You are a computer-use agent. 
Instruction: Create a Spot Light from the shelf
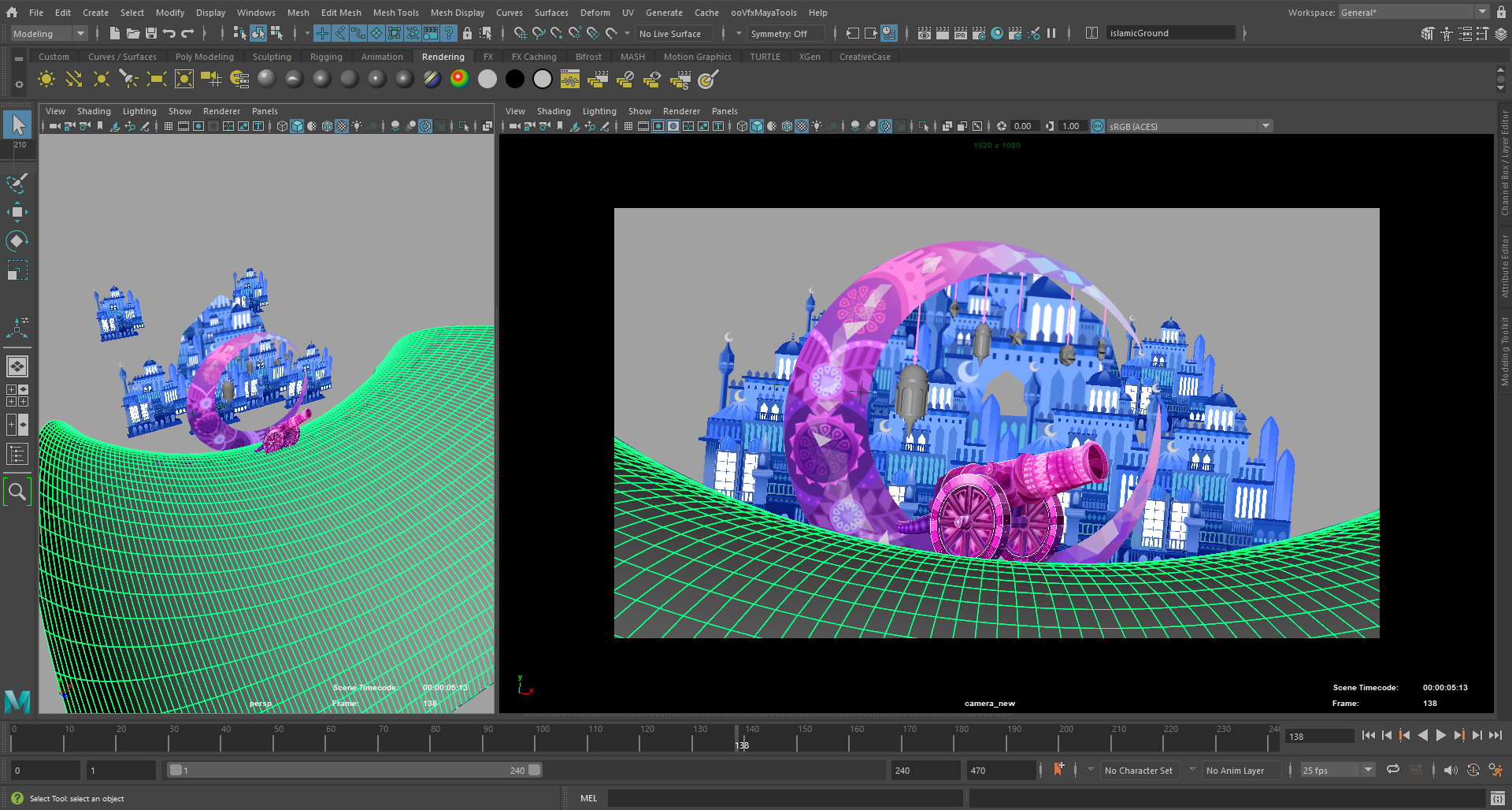coord(128,79)
